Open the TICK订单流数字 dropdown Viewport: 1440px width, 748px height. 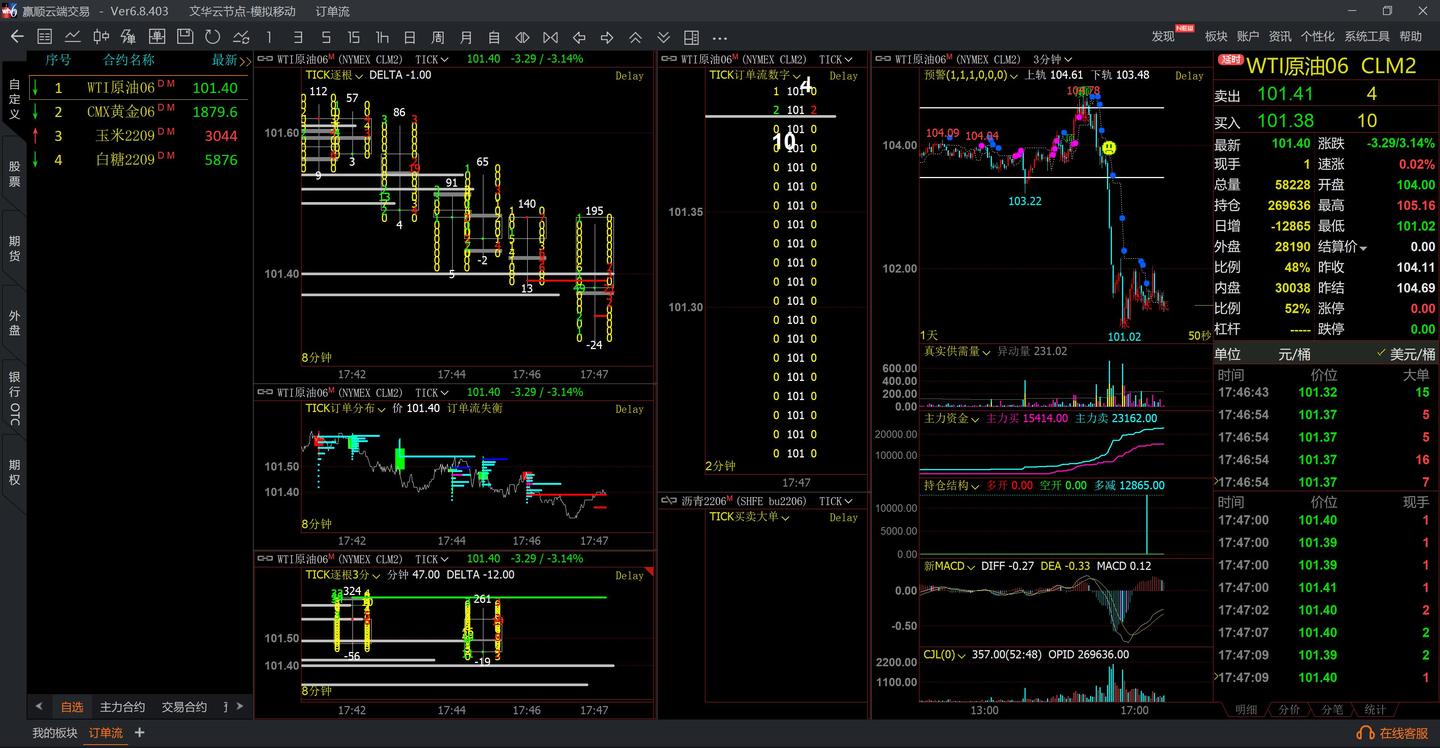(755, 75)
